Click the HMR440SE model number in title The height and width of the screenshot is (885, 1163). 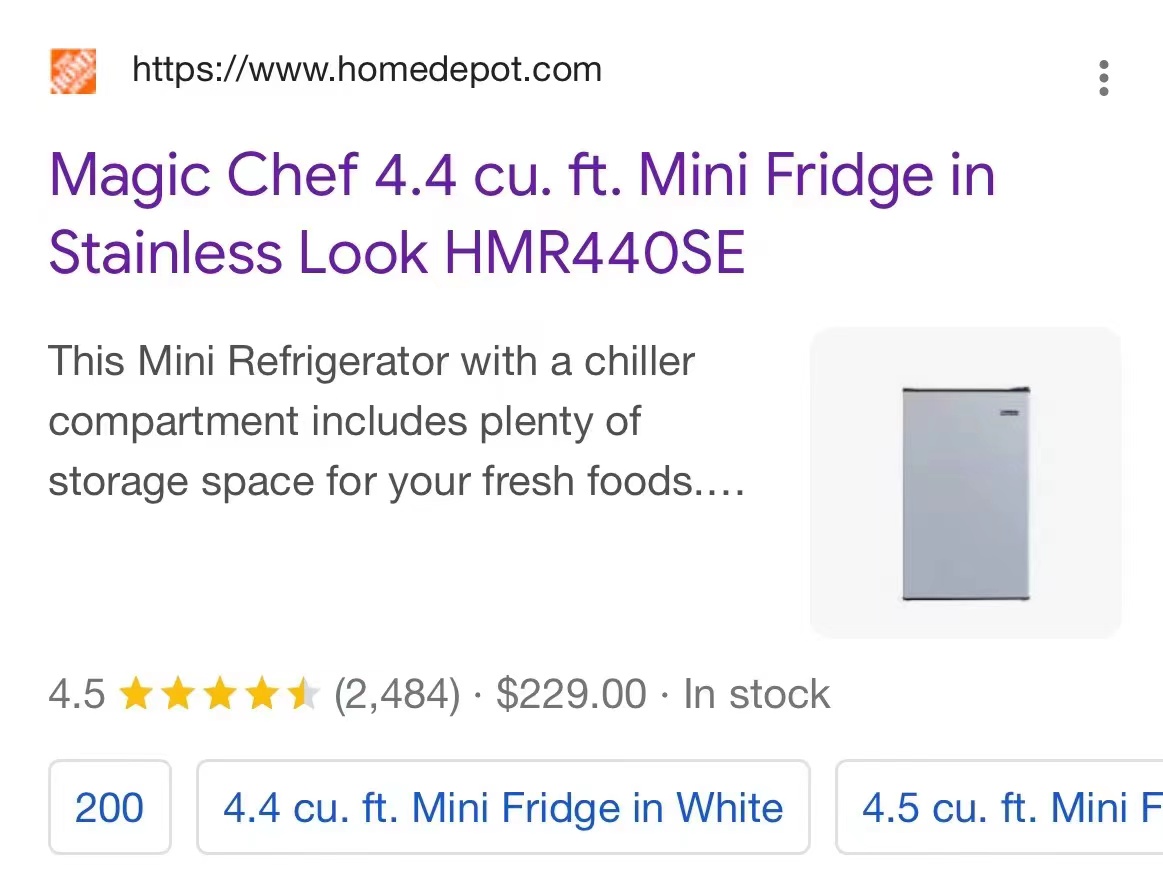tap(595, 252)
